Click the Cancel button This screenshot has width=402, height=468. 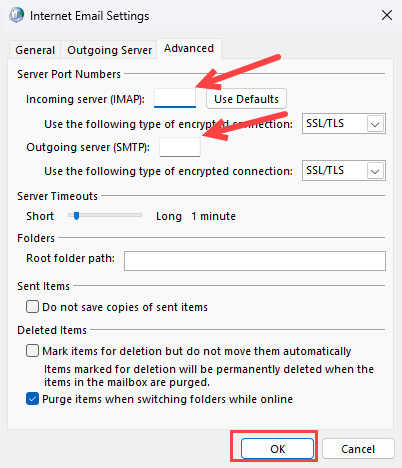pos(358,449)
